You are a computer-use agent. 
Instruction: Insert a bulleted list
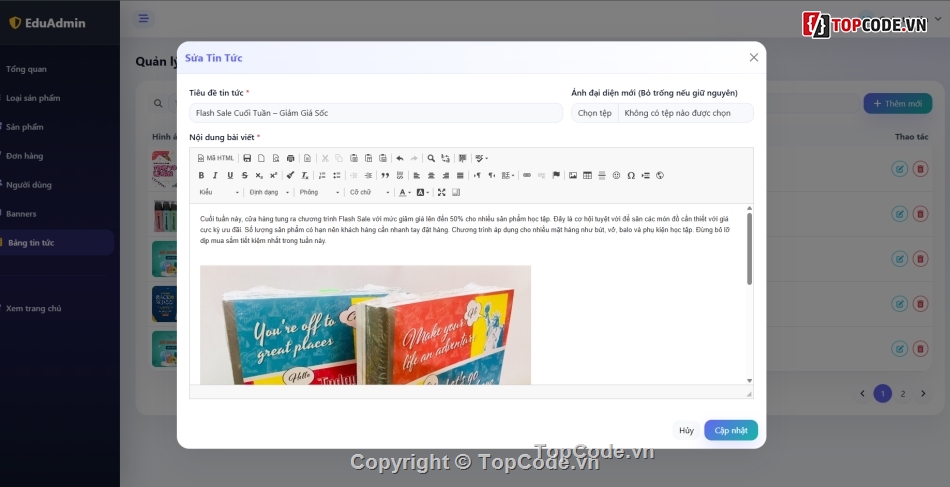(x=337, y=175)
